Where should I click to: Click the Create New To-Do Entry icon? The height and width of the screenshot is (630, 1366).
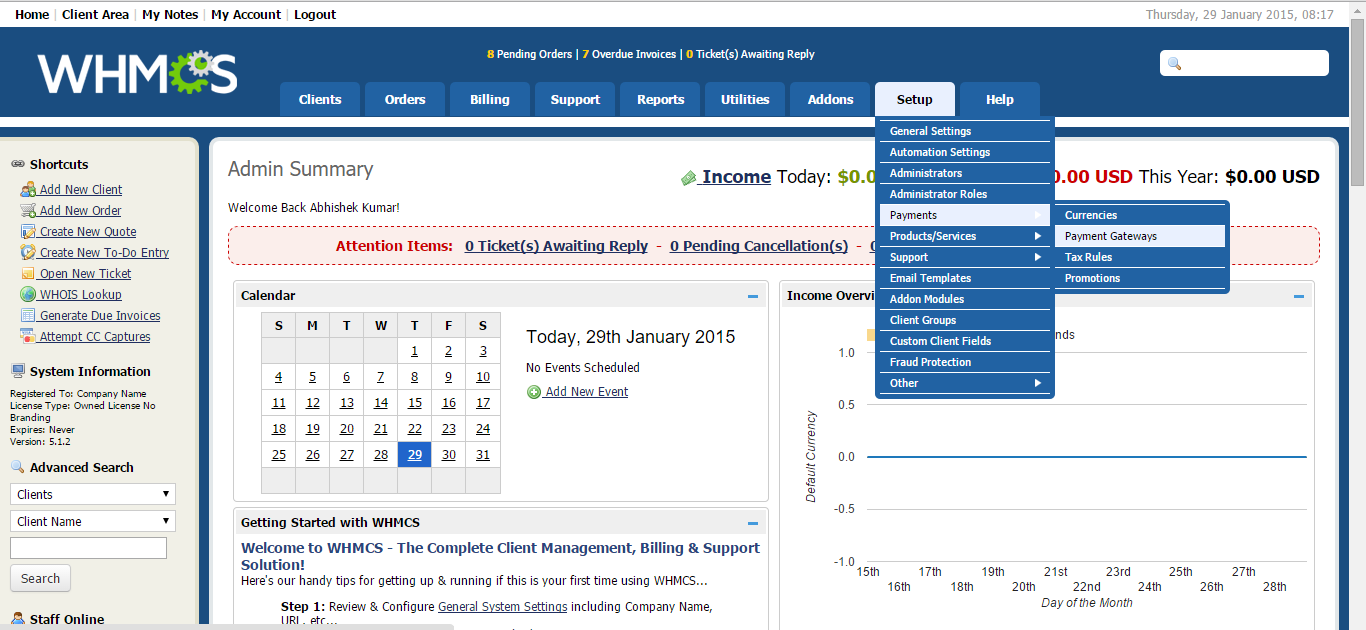pos(28,252)
